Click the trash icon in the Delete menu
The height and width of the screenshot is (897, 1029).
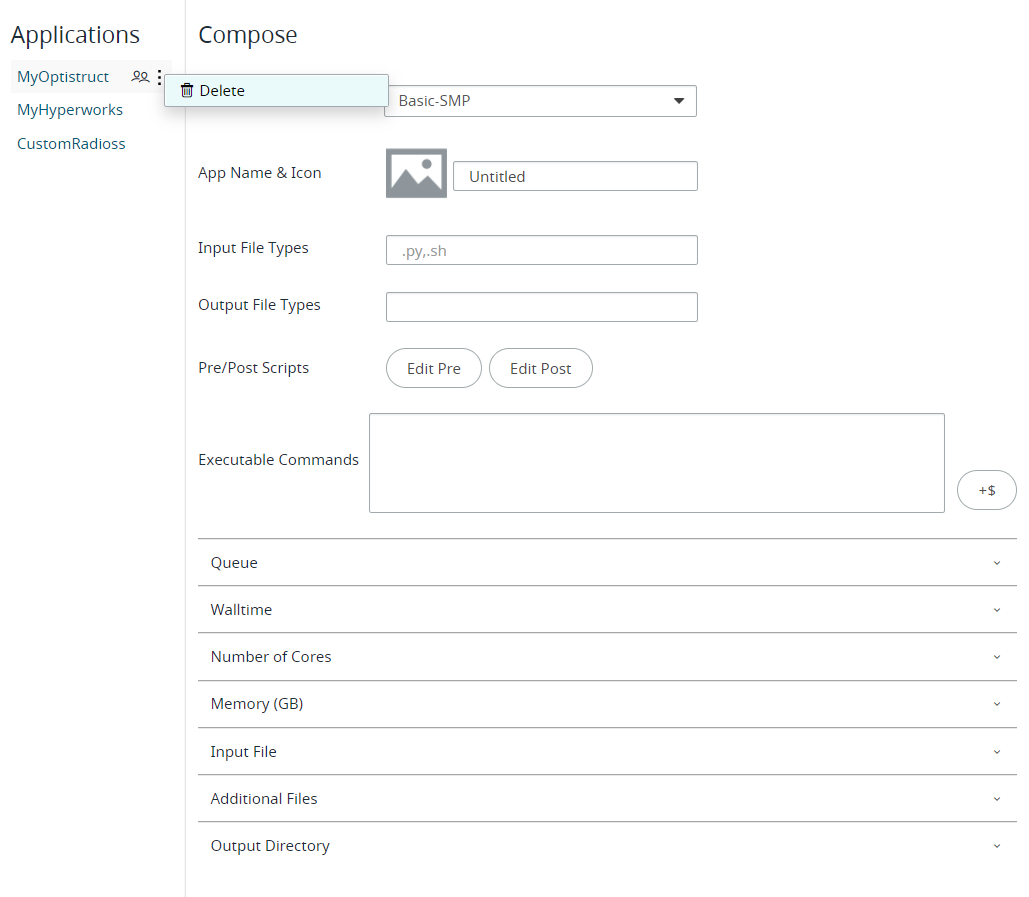coord(187,91)
